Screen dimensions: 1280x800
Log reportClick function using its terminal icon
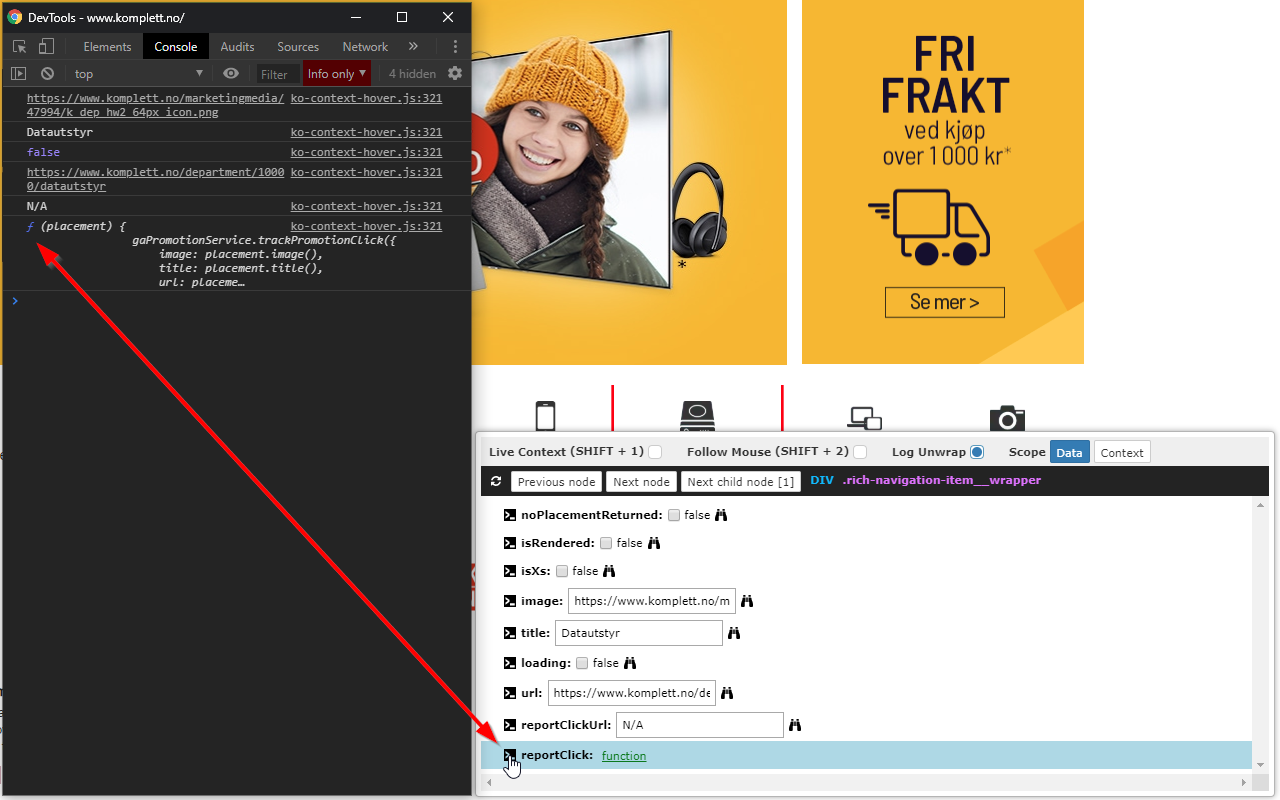pyautogui.click(x=510, y=755)
